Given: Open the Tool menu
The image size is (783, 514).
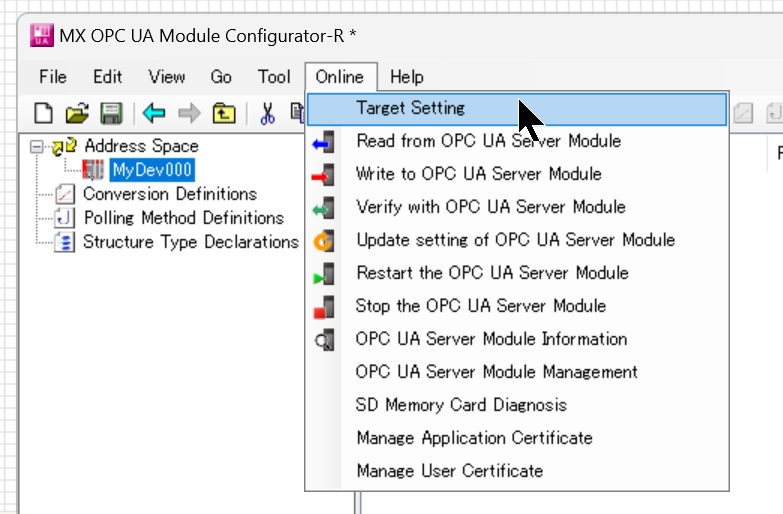Looking at the screenshot, I should 274,77.
